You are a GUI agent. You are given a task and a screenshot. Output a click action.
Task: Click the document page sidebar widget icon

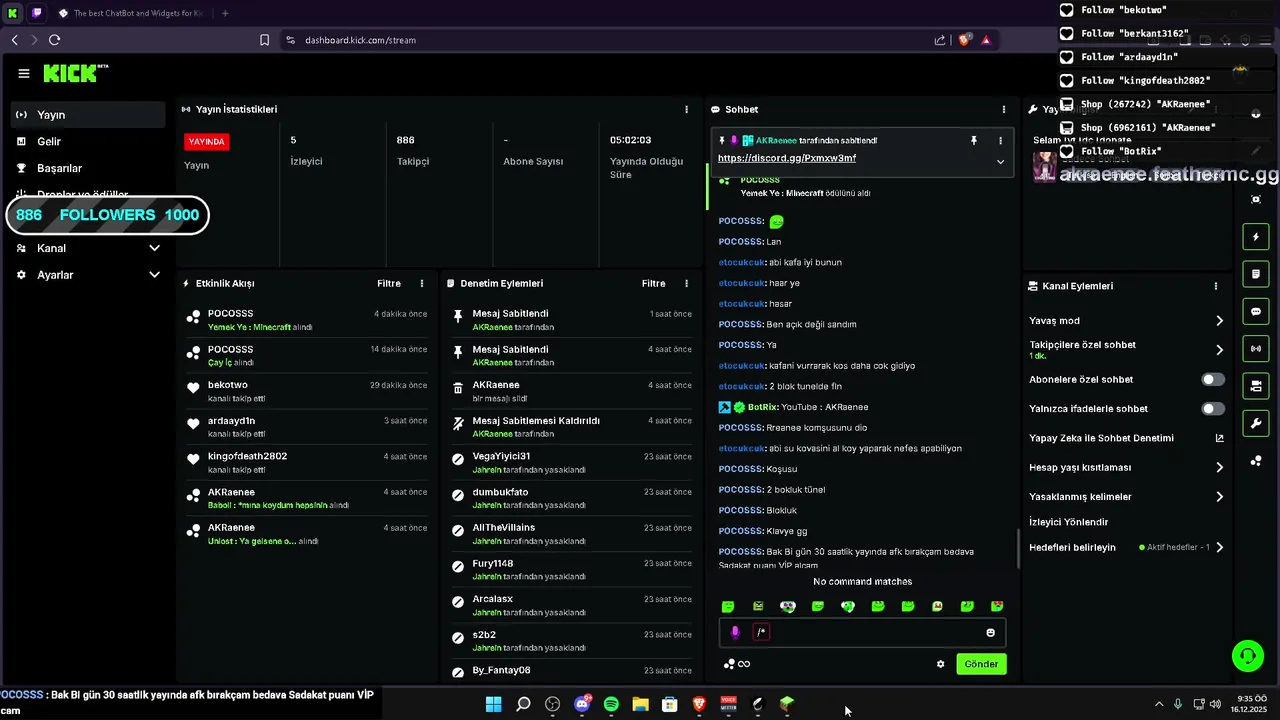click(1256, 274)
